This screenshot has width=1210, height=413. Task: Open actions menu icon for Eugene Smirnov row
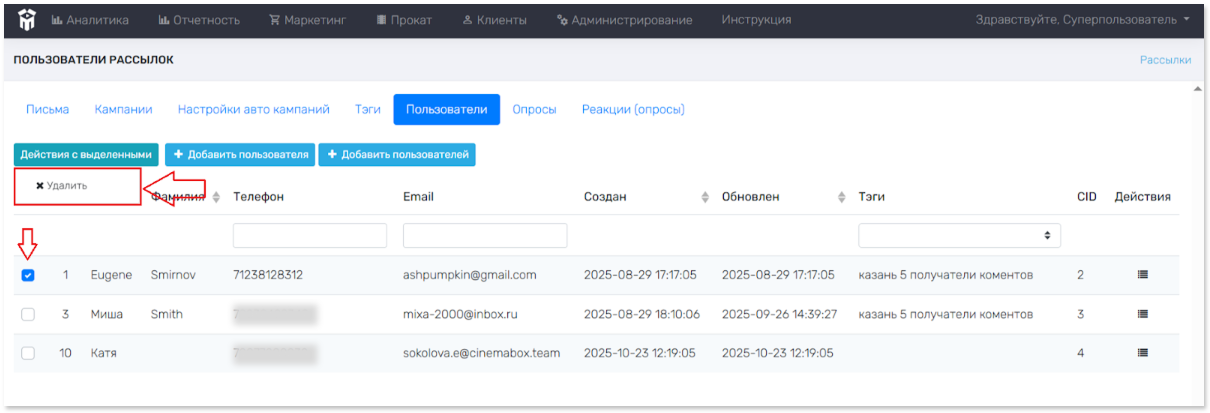pos(1142,275)
